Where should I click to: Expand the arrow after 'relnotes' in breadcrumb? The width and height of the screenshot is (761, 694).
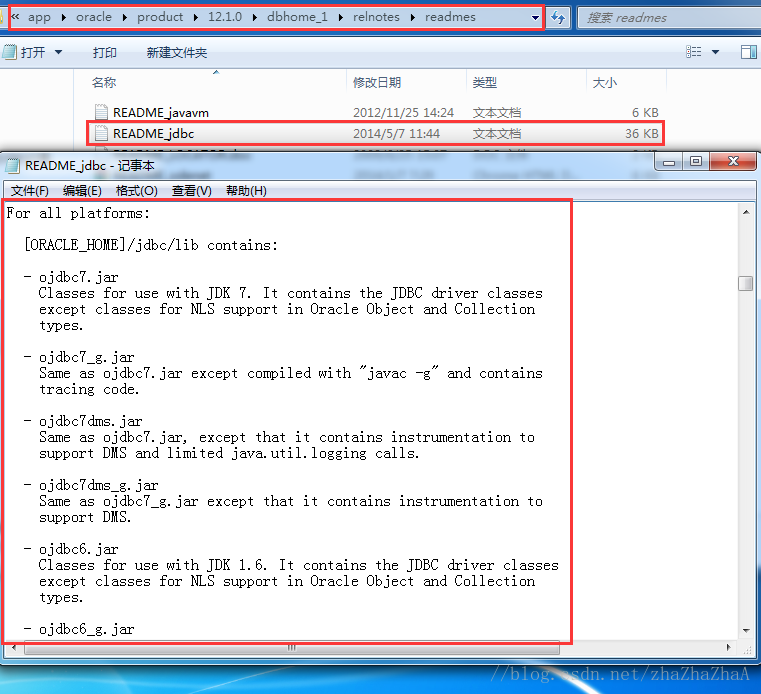click(413, 17)
